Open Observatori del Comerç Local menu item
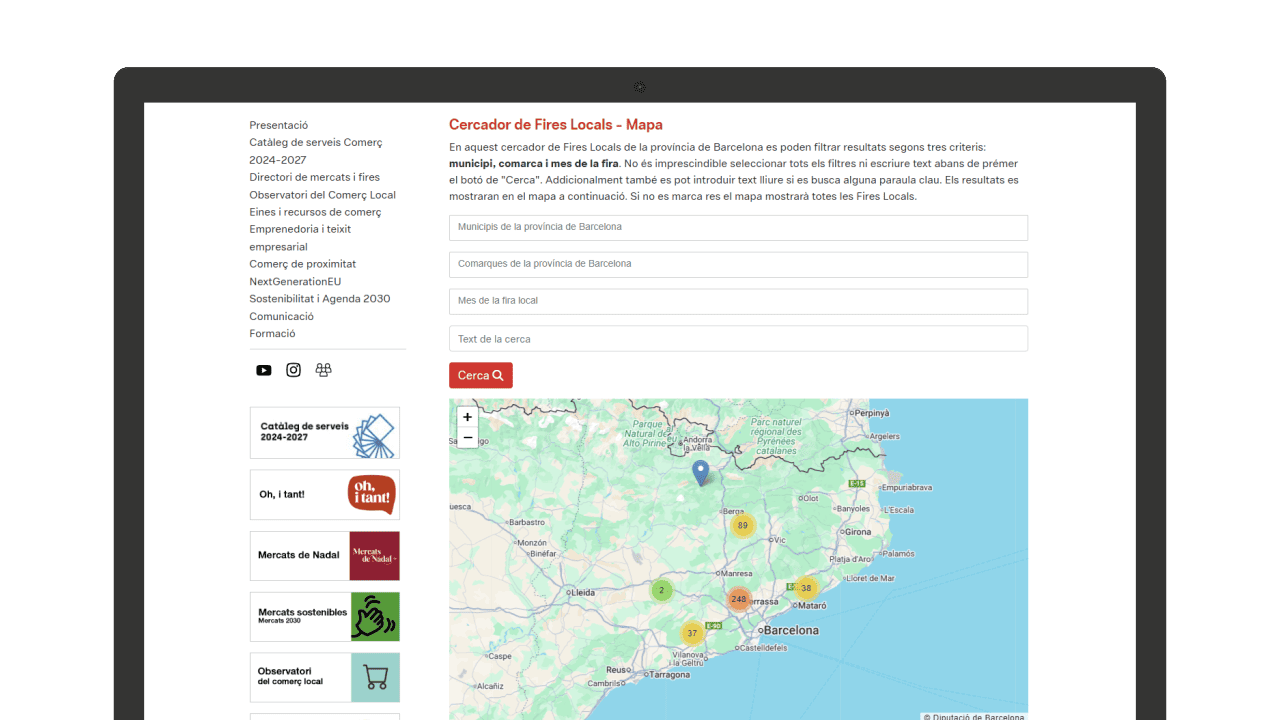The image size is (1280, 720). tap(322, 195)
